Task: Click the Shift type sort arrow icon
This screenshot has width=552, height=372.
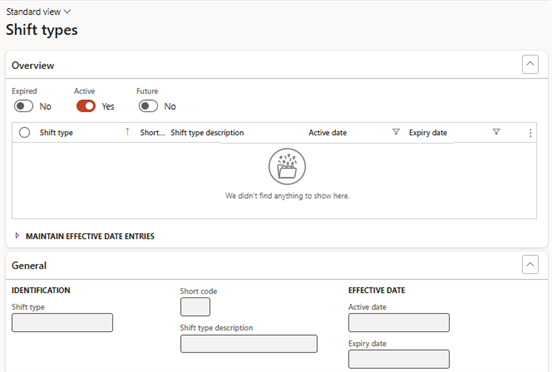Action: (x=127, y=132)
